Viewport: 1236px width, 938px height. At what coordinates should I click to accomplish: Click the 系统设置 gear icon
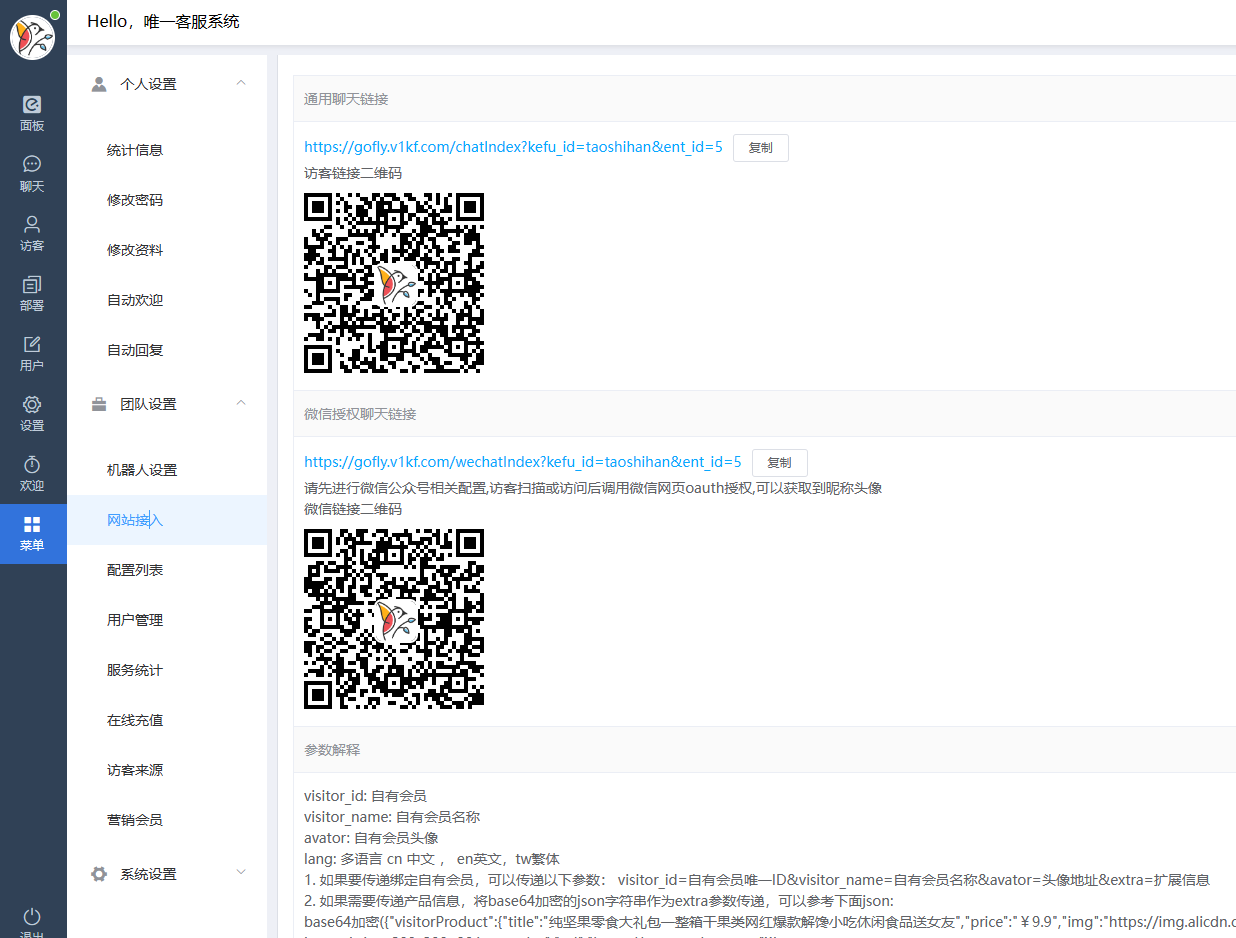(99, 874)
